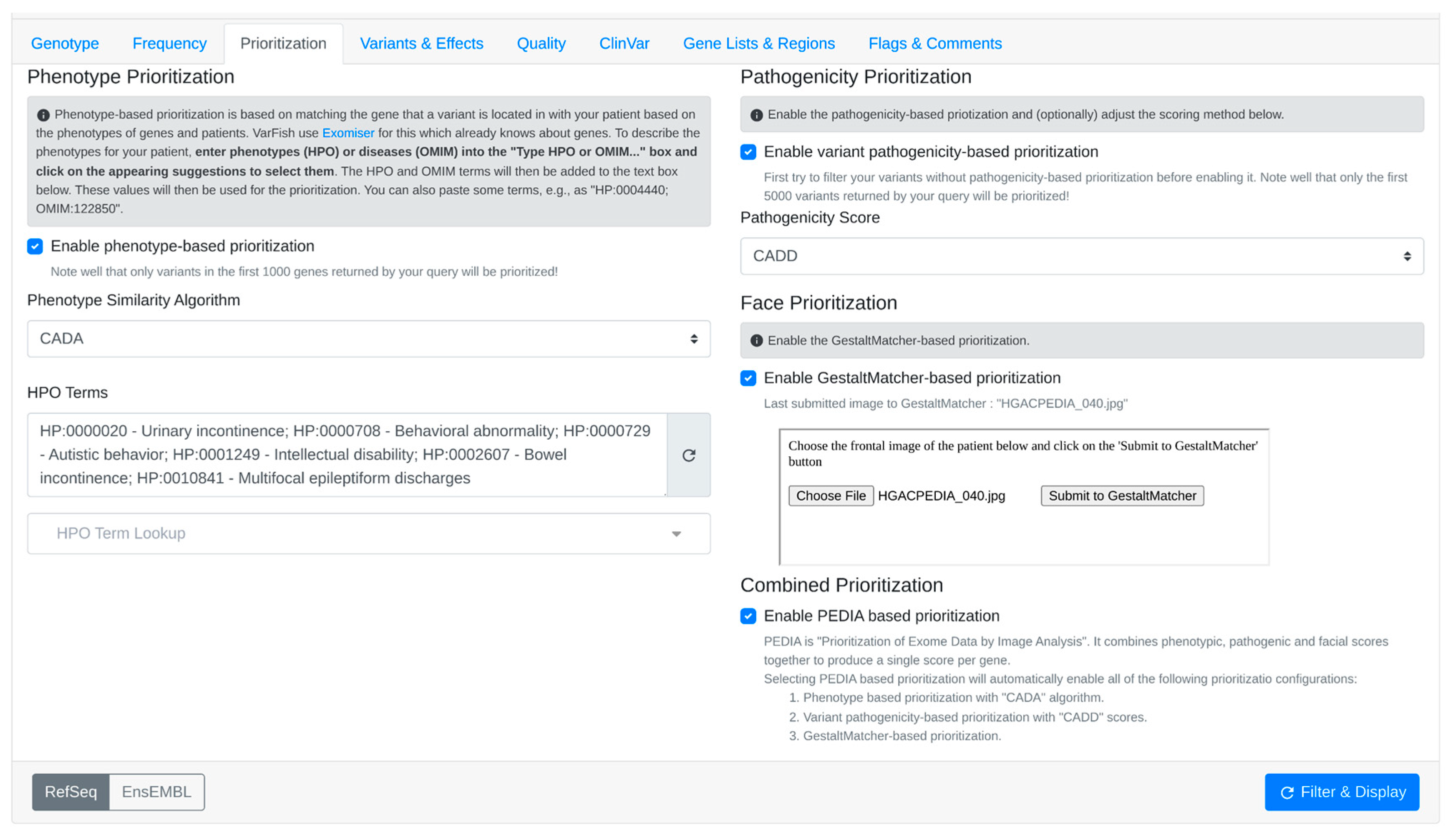Open Phenotype Similarity Algorithm CADA dropdown
Image resolution: width=1453 pixels, height=840 pixels.
point(368,338)
